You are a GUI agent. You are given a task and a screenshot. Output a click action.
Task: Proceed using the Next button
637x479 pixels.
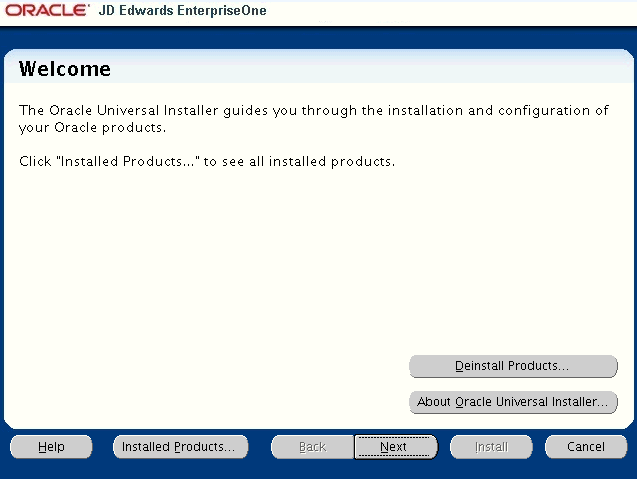394,447
